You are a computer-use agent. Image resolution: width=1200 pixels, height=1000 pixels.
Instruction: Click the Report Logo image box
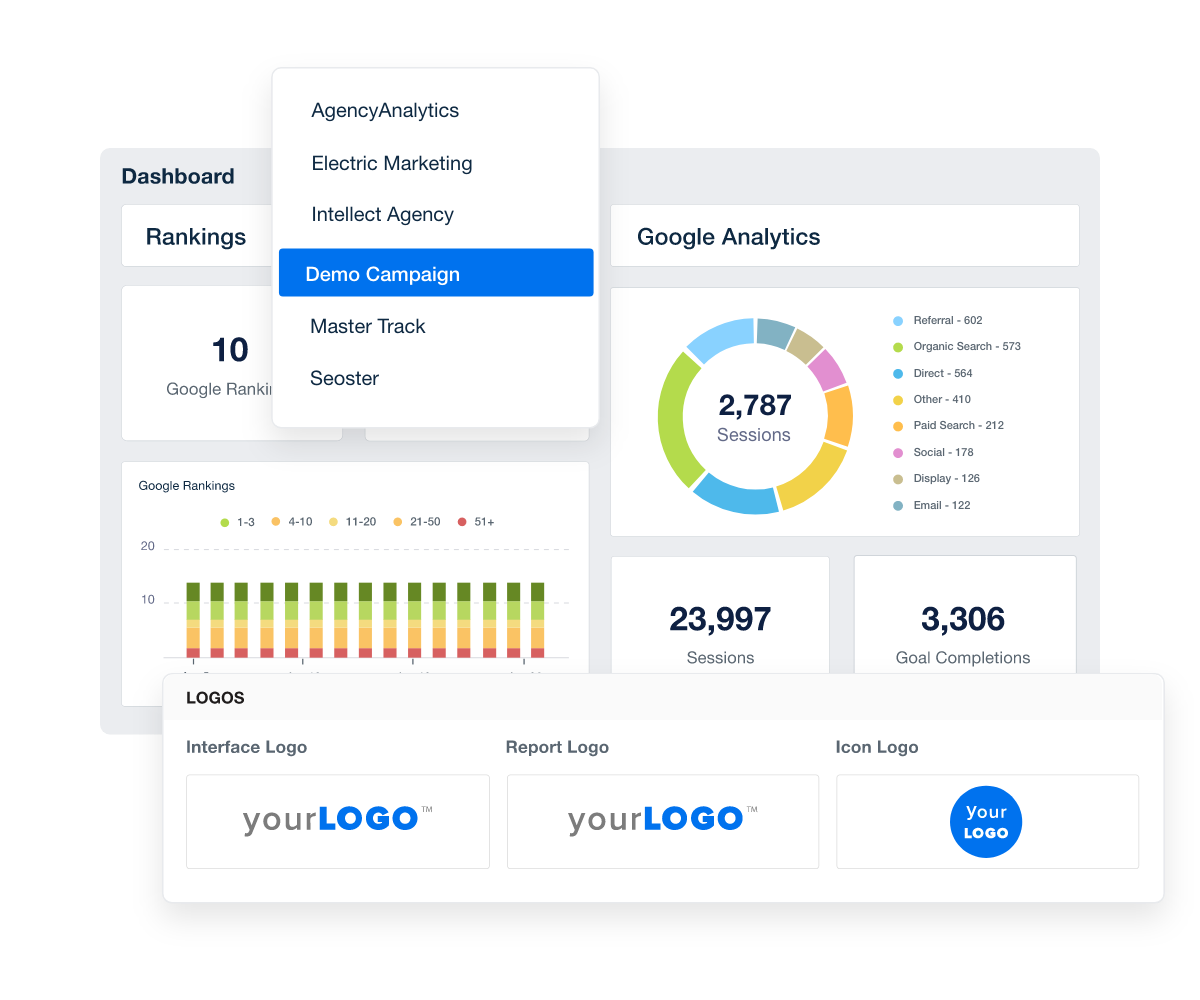pos(663,821)
